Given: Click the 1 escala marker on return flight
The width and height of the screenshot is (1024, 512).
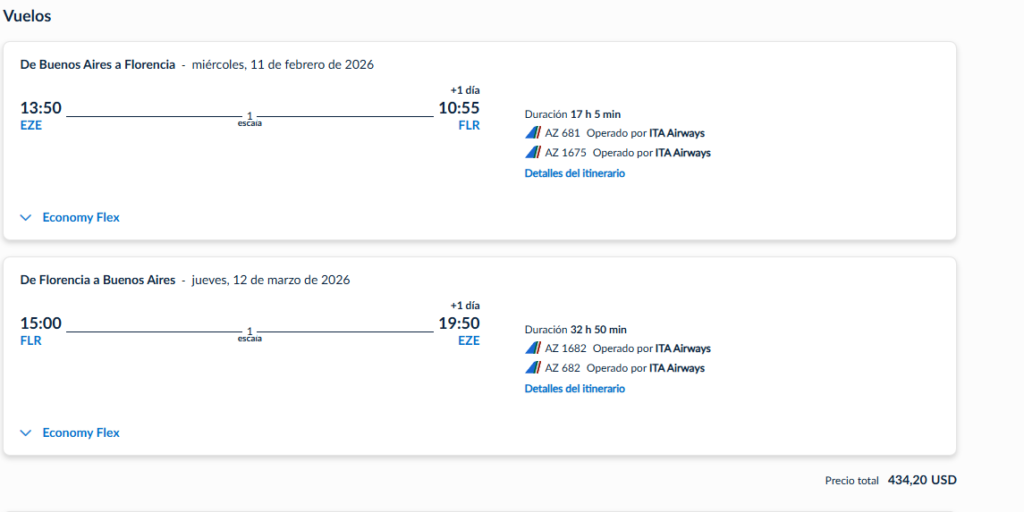Looking at the screenshot, I should 249,334.
